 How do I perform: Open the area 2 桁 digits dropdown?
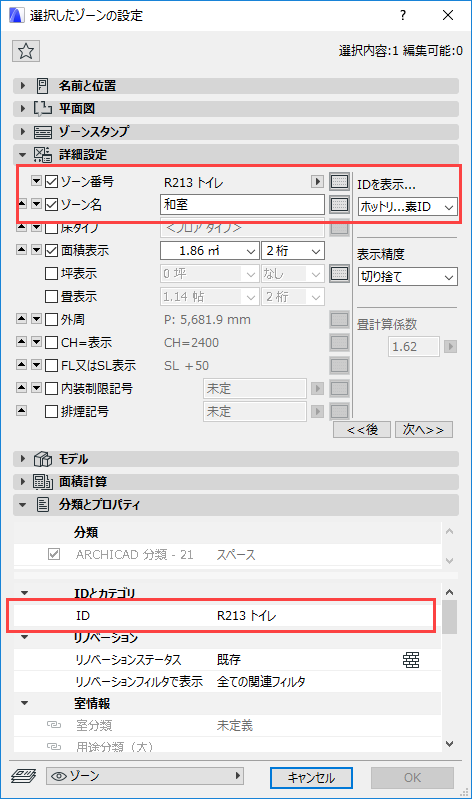pyautogui.click(x=293, y=251)
